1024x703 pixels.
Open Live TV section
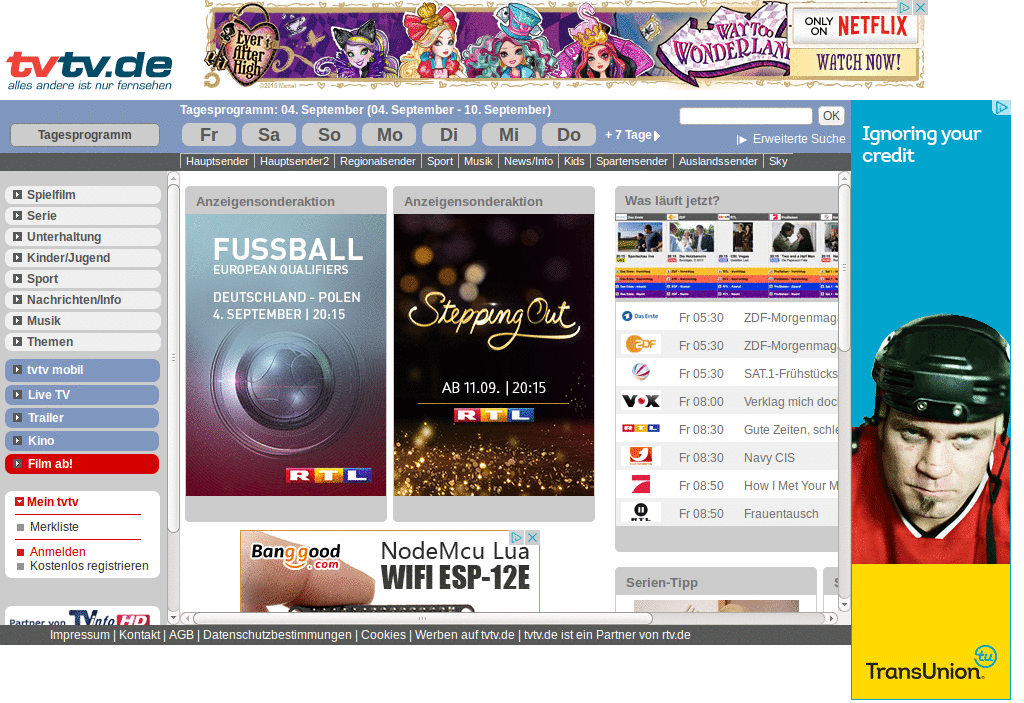tap(82, 395)
